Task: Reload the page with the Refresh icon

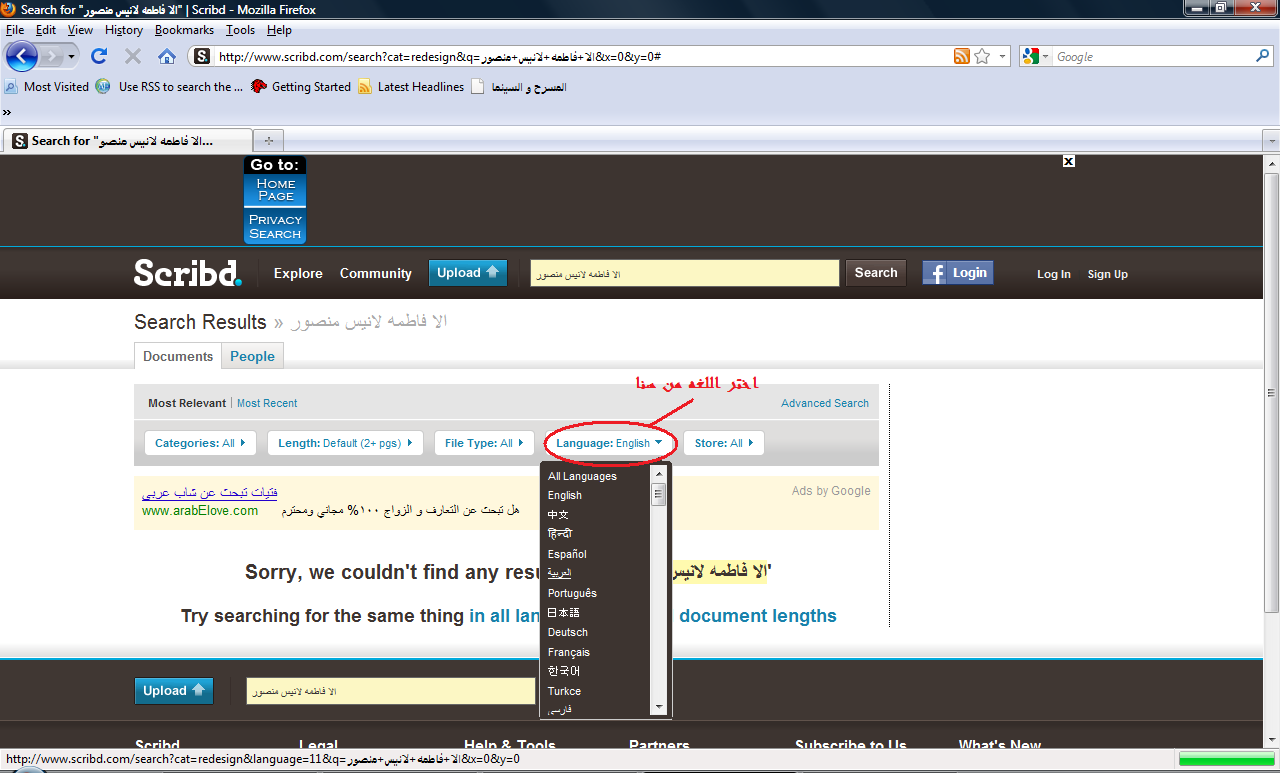Action: coord(99,57)
